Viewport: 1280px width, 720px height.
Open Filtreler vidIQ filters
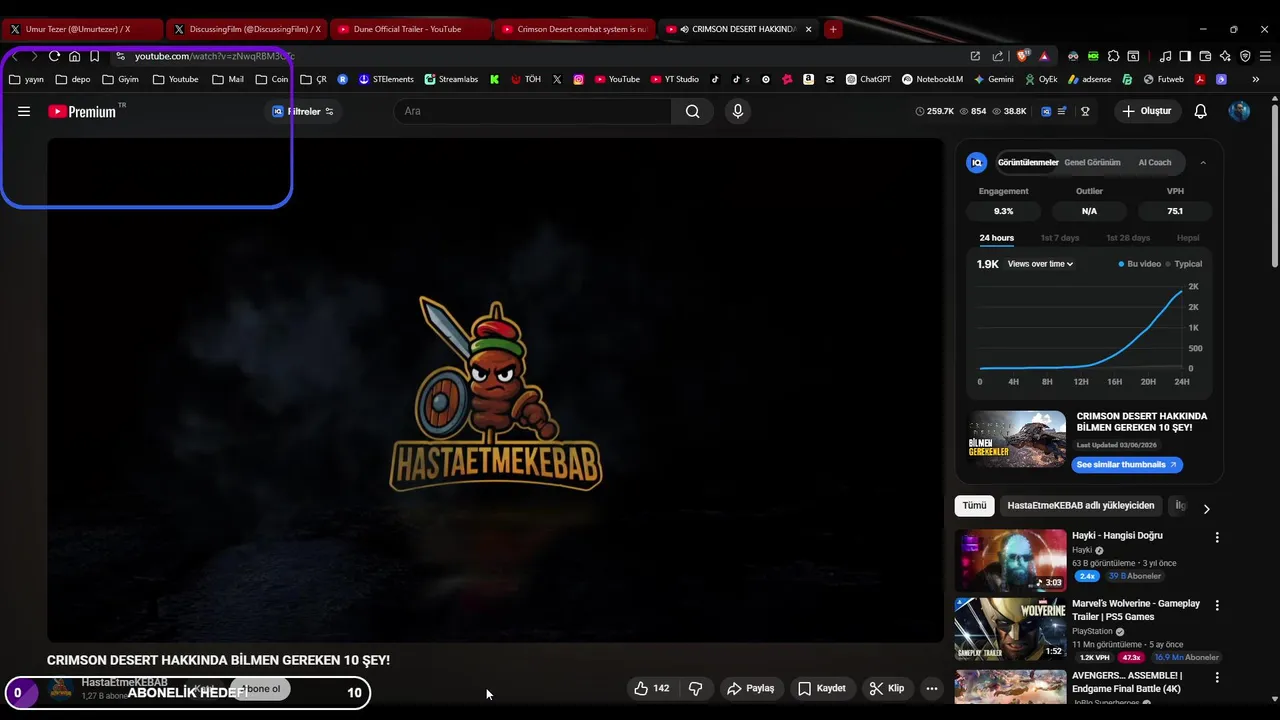(303, 111)
